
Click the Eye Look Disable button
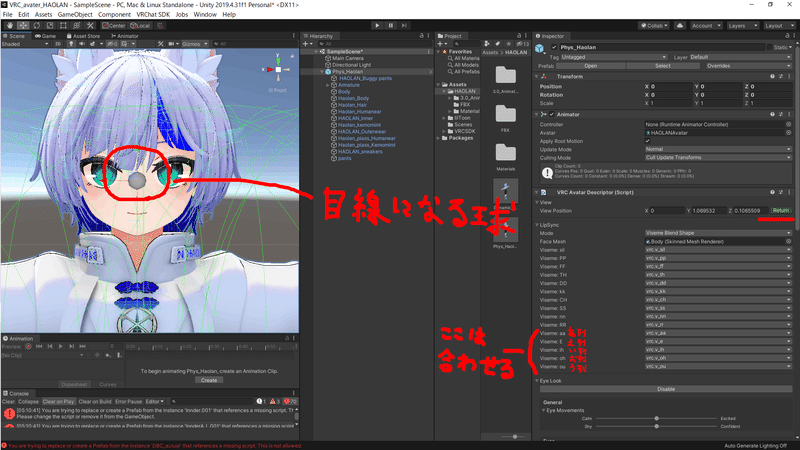666,389
